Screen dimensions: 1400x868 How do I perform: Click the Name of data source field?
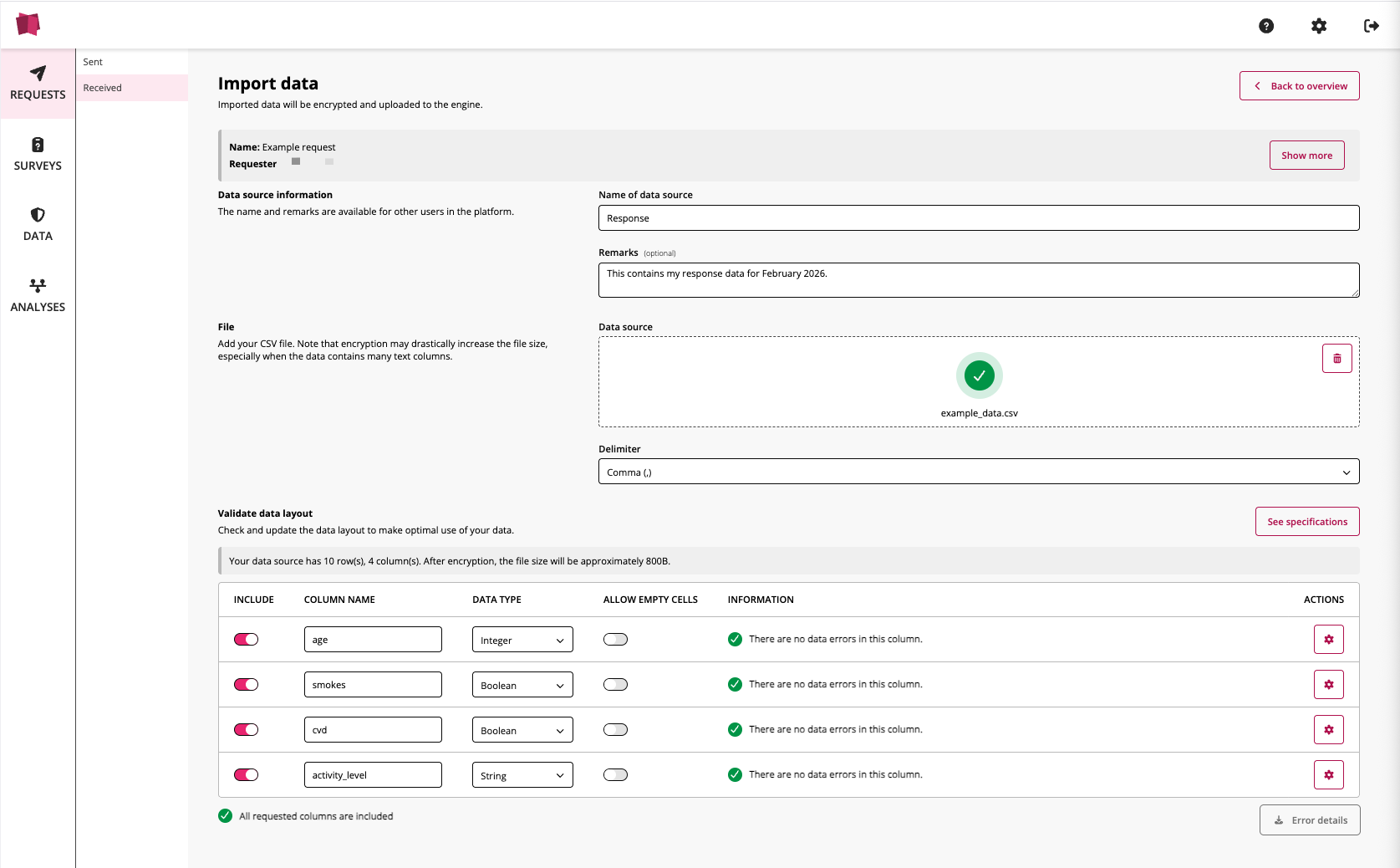pyautogui.click(x=978, y=218)
